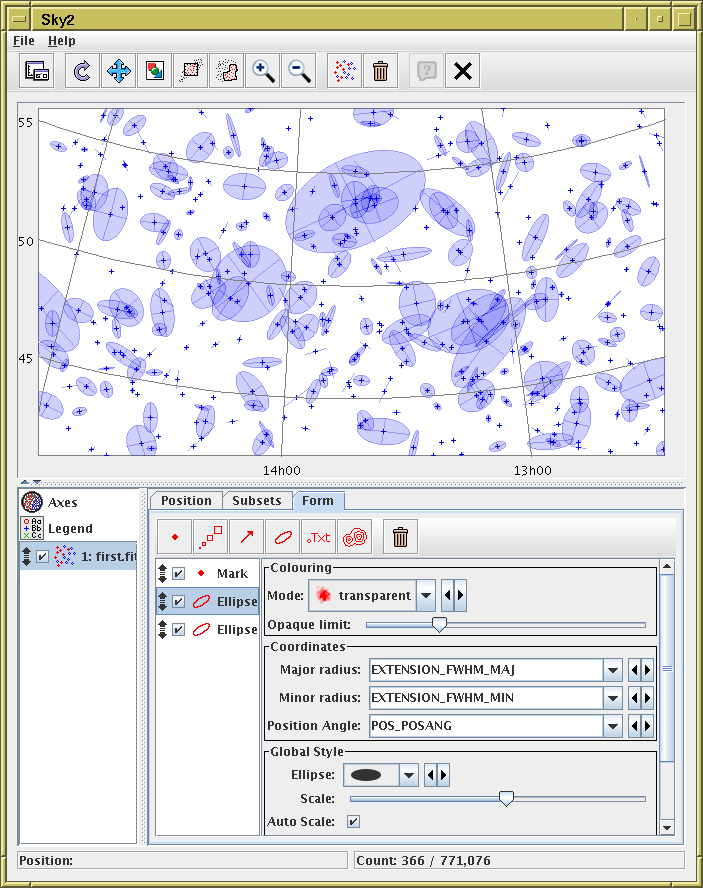Click the Zoom Out magnifier icon
The height and width of the screenshot is (888, 703).
(x=299, y=71)
